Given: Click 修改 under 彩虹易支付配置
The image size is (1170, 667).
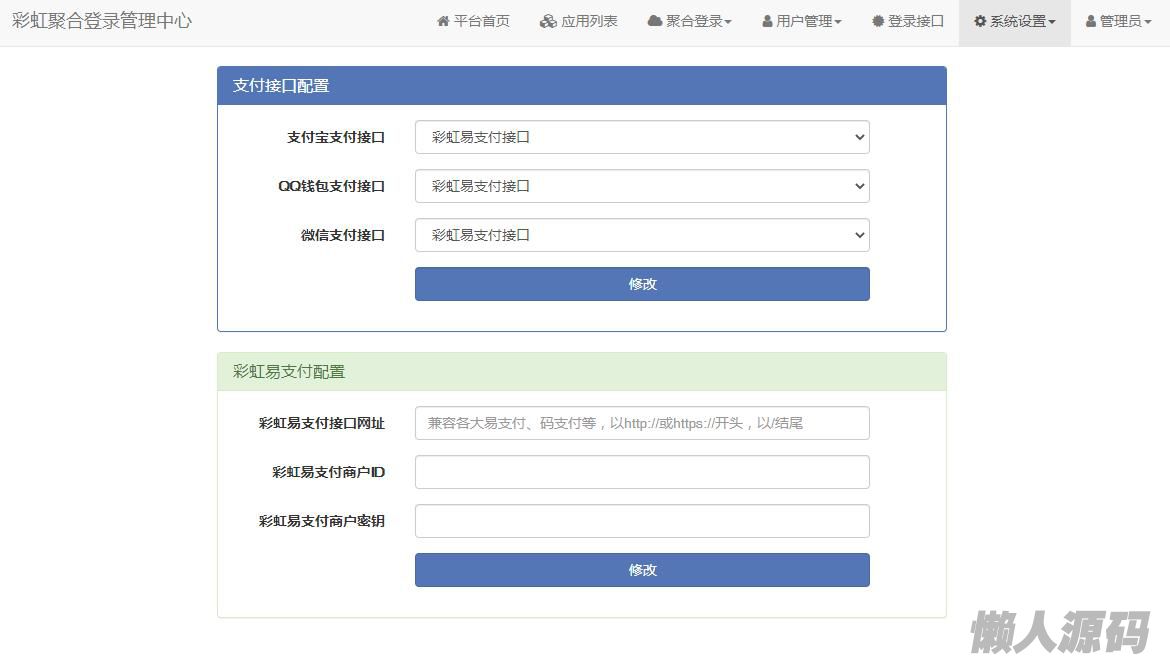Looking at the screenshot, I should tap(642, 570).
